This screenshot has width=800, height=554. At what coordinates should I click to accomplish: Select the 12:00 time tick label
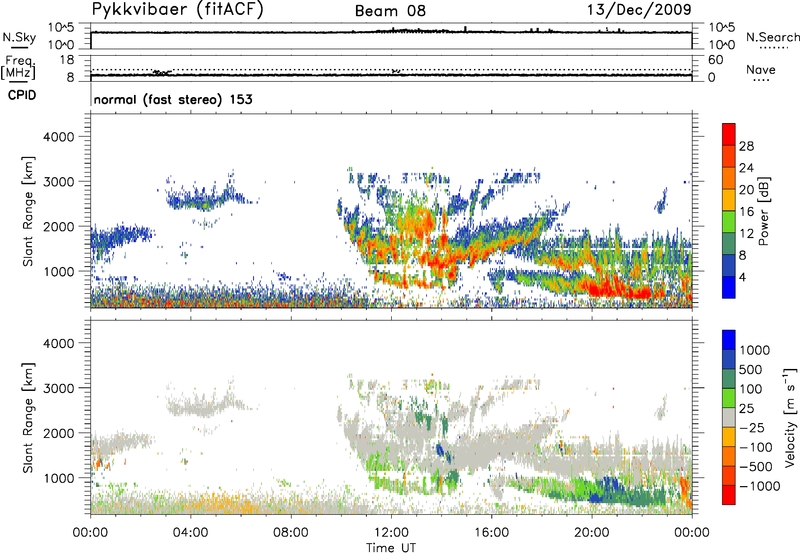[391, 533]
